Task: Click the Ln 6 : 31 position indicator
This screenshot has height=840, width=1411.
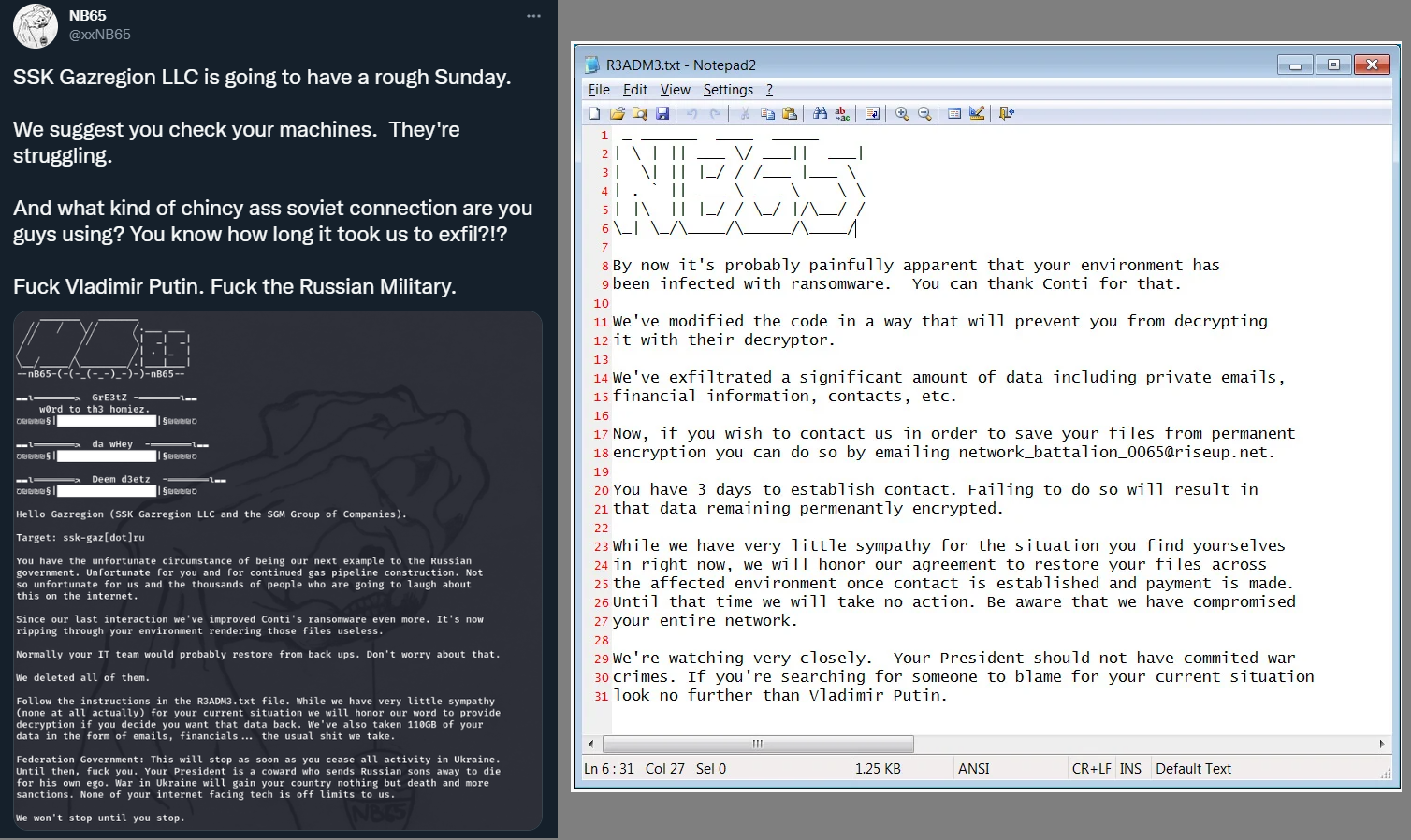Action: click(x=609, y=769)
